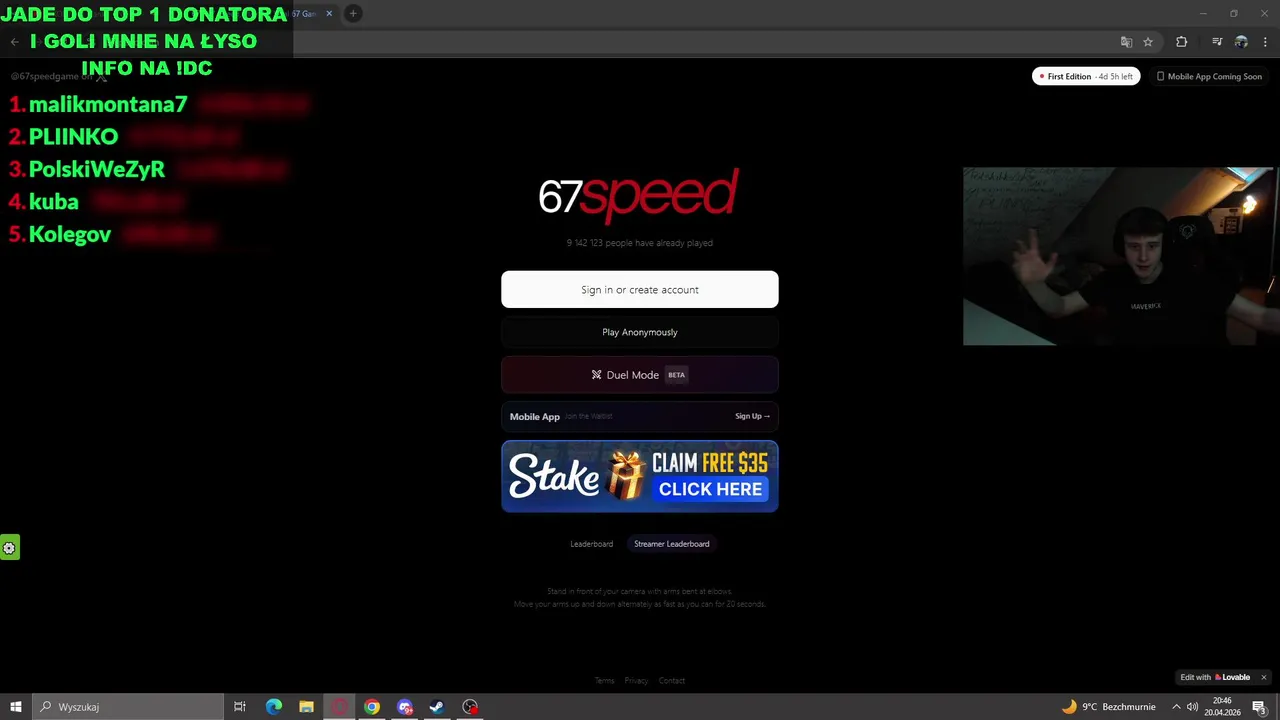Click Sign Up for the Mobile App waitlist
Screen dimensions: 1280x720
[752, 416]
